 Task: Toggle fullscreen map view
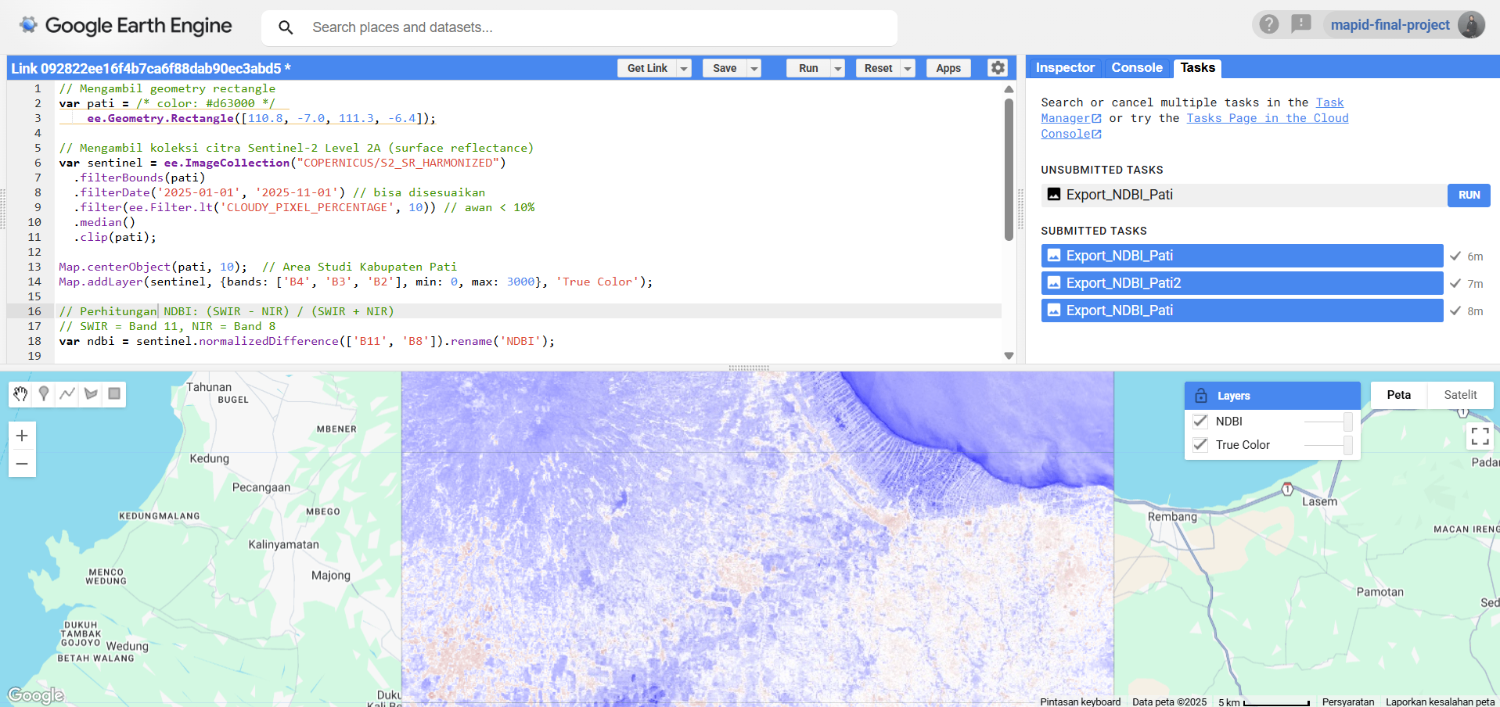1479,436
